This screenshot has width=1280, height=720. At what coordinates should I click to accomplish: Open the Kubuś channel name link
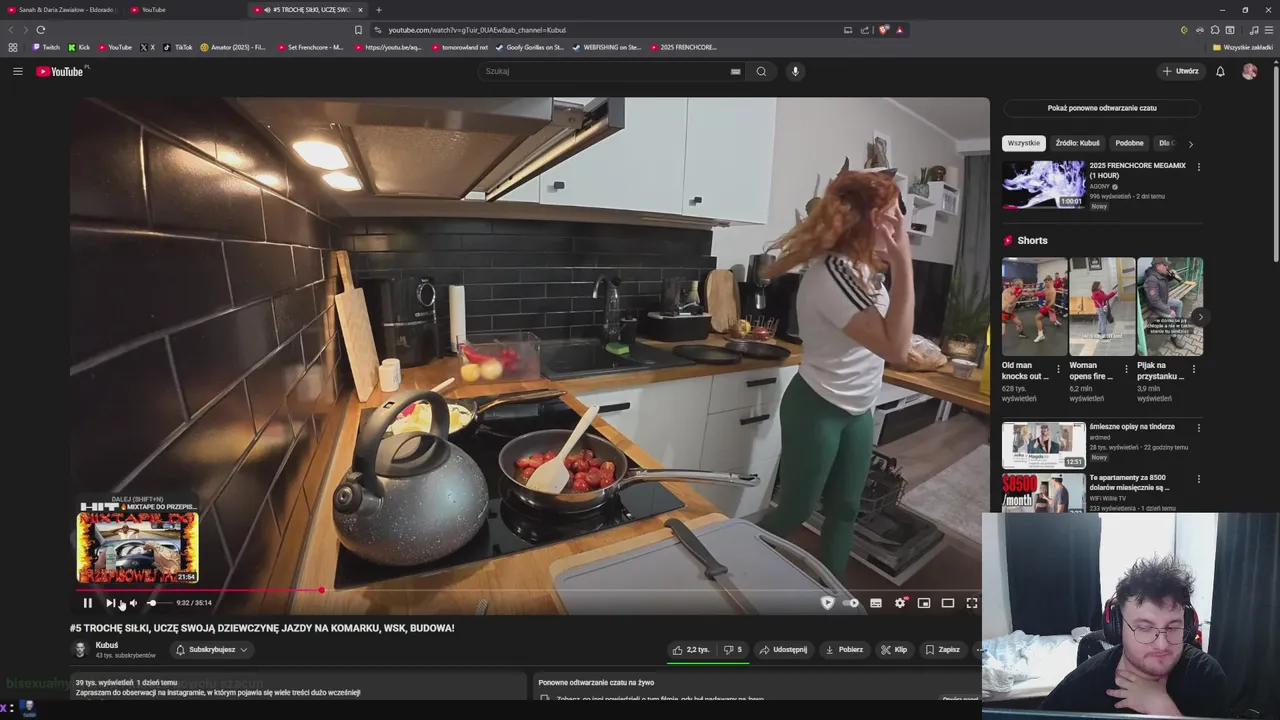106,645
